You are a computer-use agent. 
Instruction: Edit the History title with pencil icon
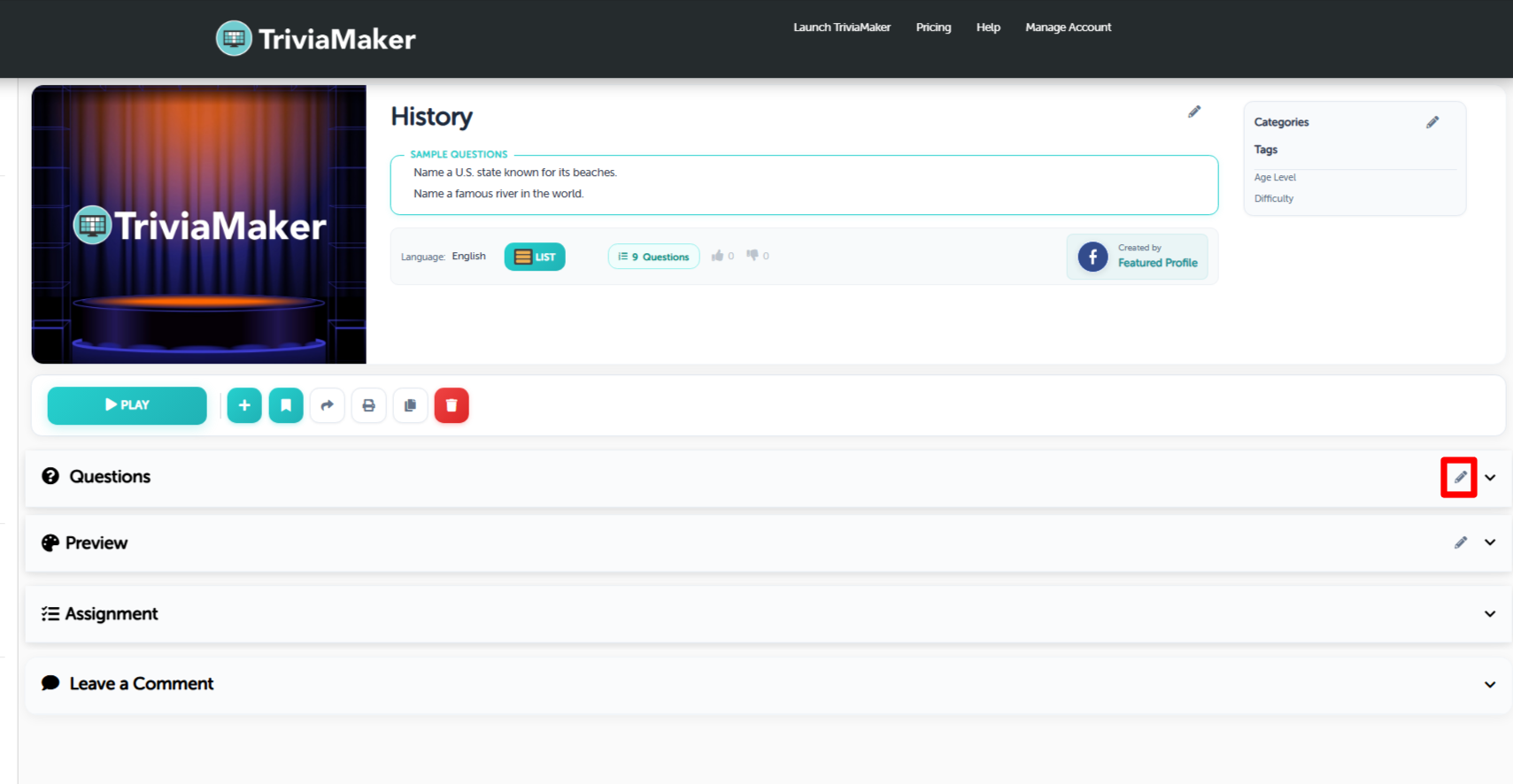pos(1194,111)
